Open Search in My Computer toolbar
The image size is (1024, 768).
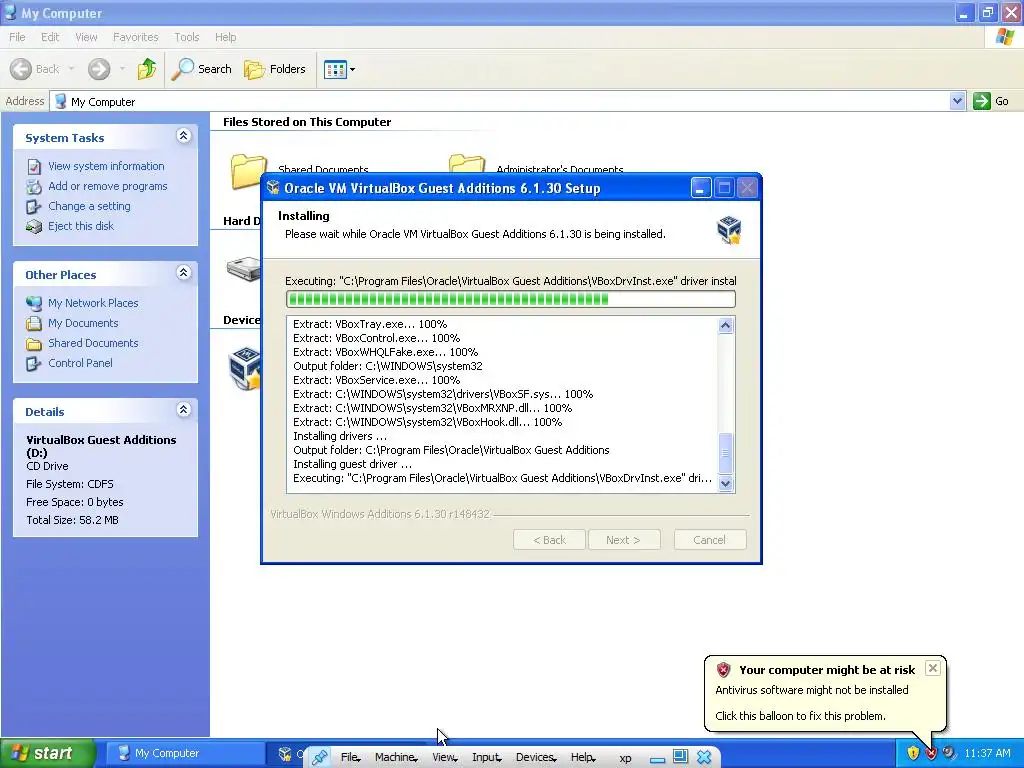pos(202,69)
